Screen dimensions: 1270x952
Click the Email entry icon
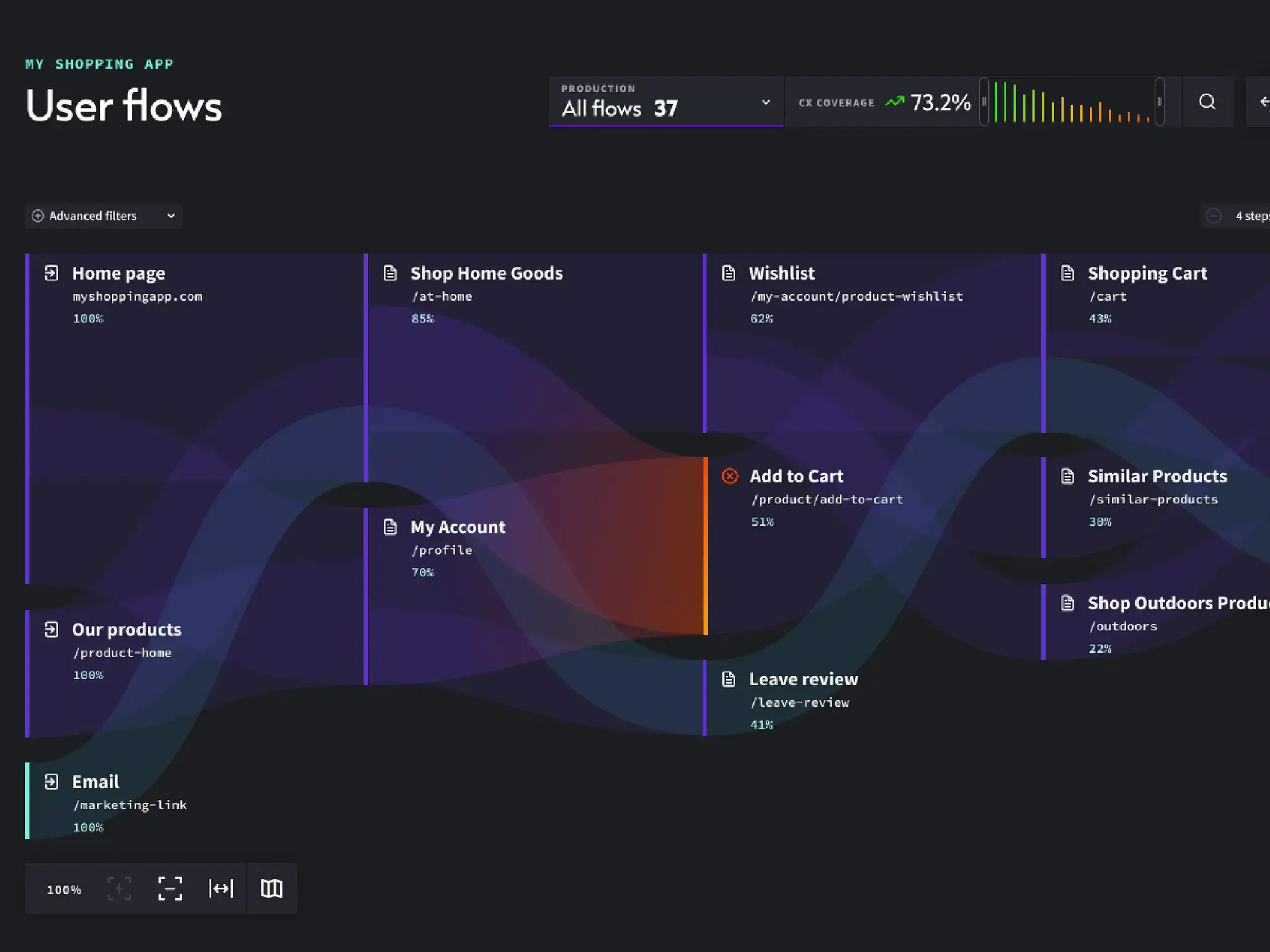point(51,782)
